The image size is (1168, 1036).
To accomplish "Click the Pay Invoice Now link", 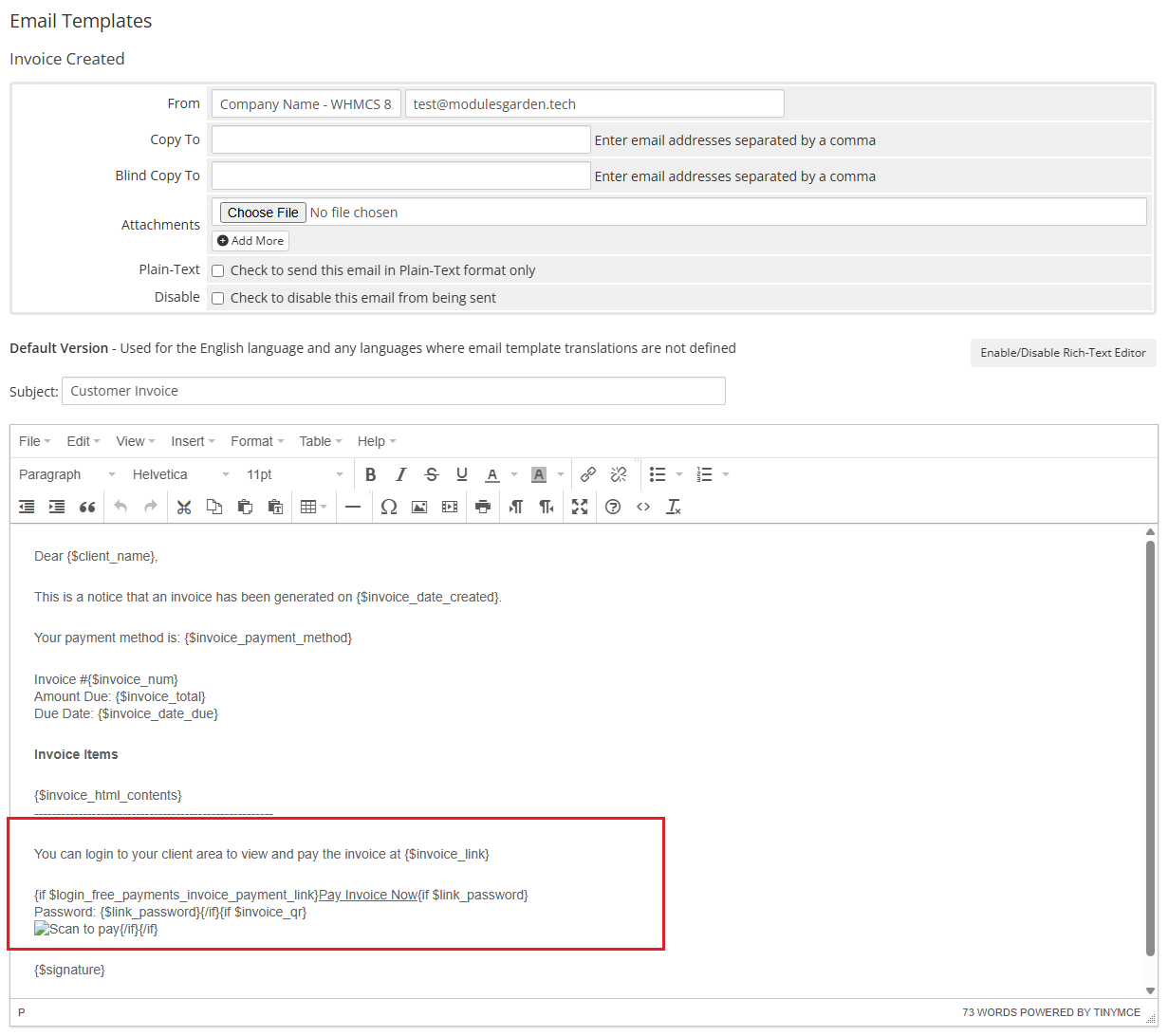I will pyautogui.click(x=368, y=895).
